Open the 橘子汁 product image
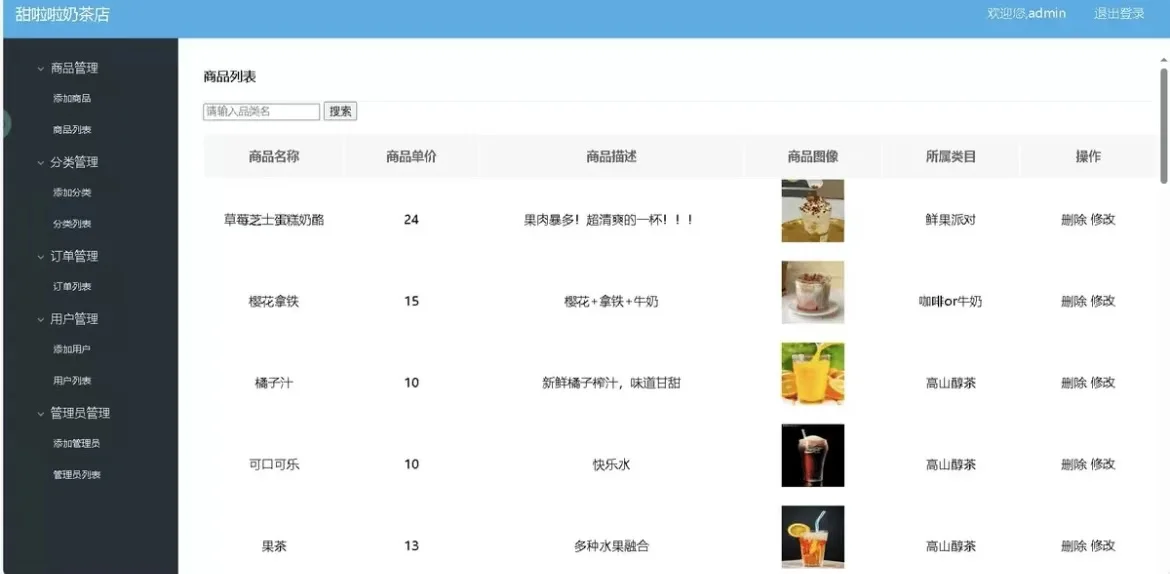The height and width of the screenshot is (574, 1170). [813, 374]
